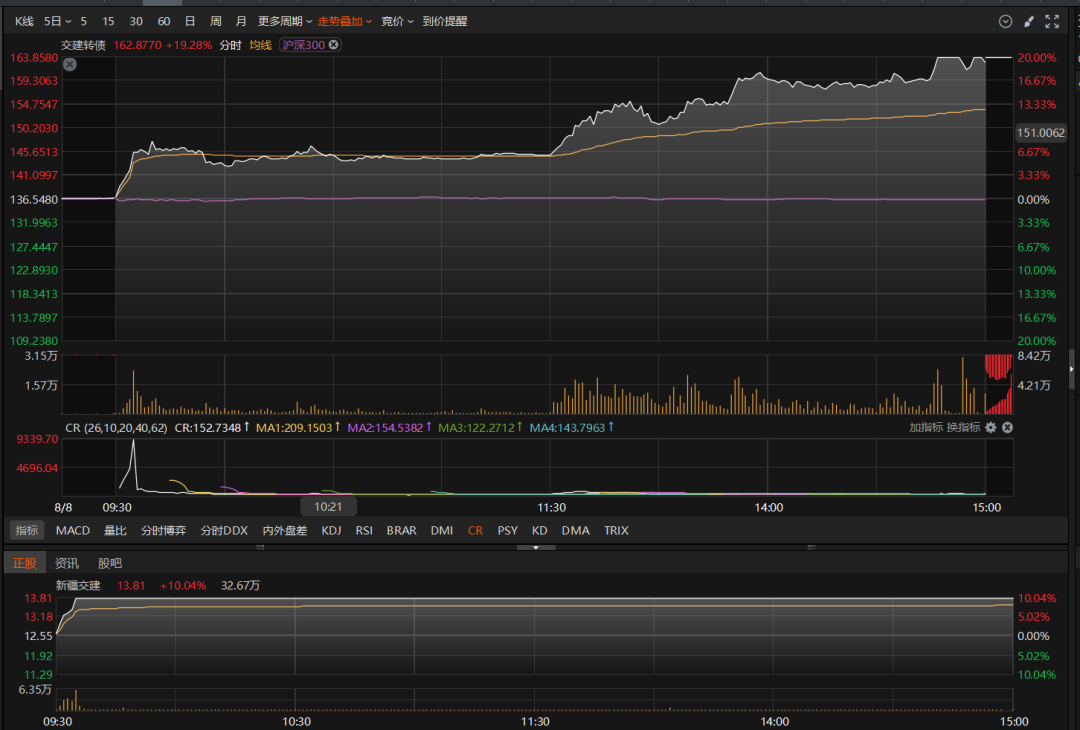Open the 更多周期 dropdown
The height and width of the screenshot is (730, 1080).
[x=284, y=21]
